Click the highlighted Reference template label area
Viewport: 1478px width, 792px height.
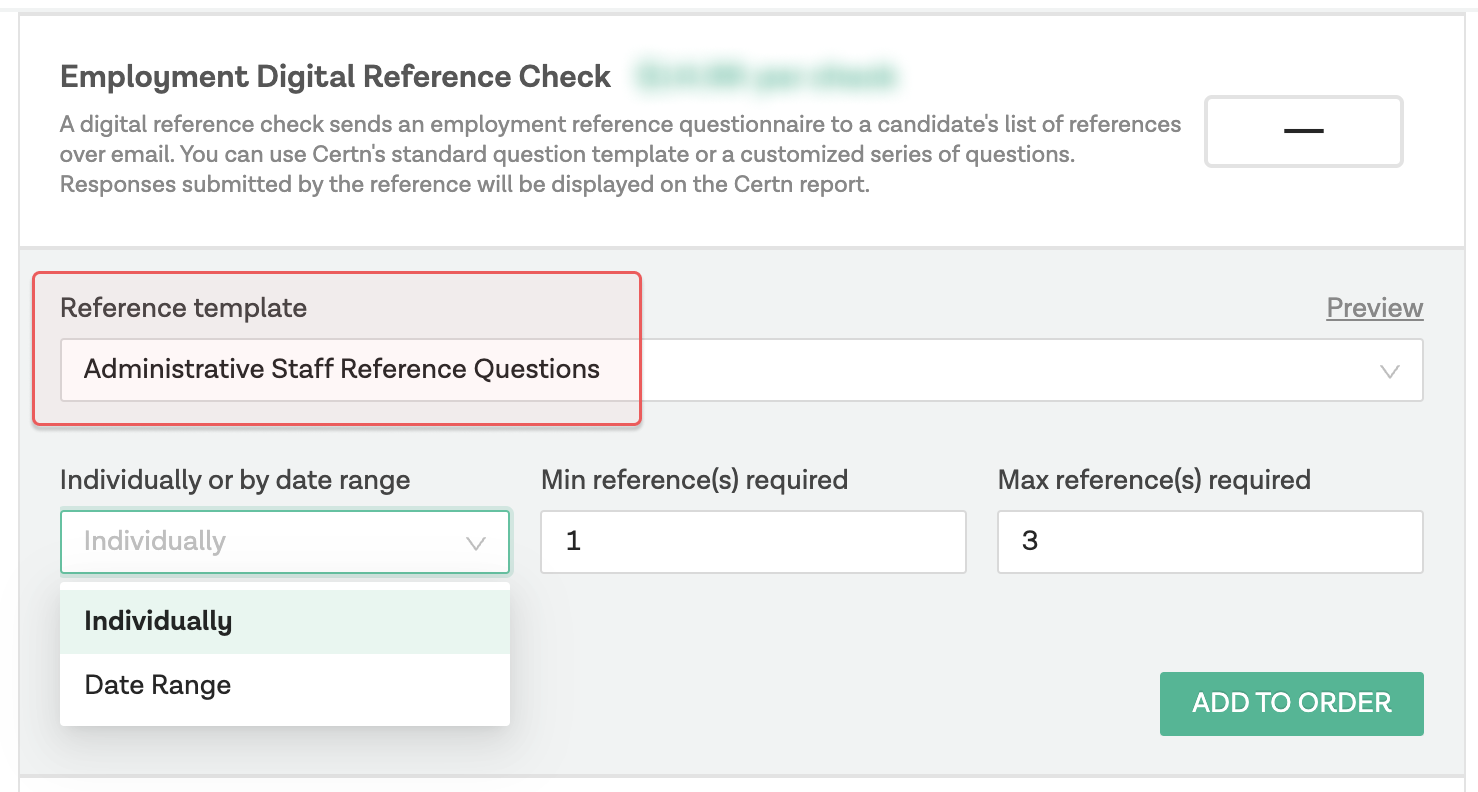click(x=184, y=307)
